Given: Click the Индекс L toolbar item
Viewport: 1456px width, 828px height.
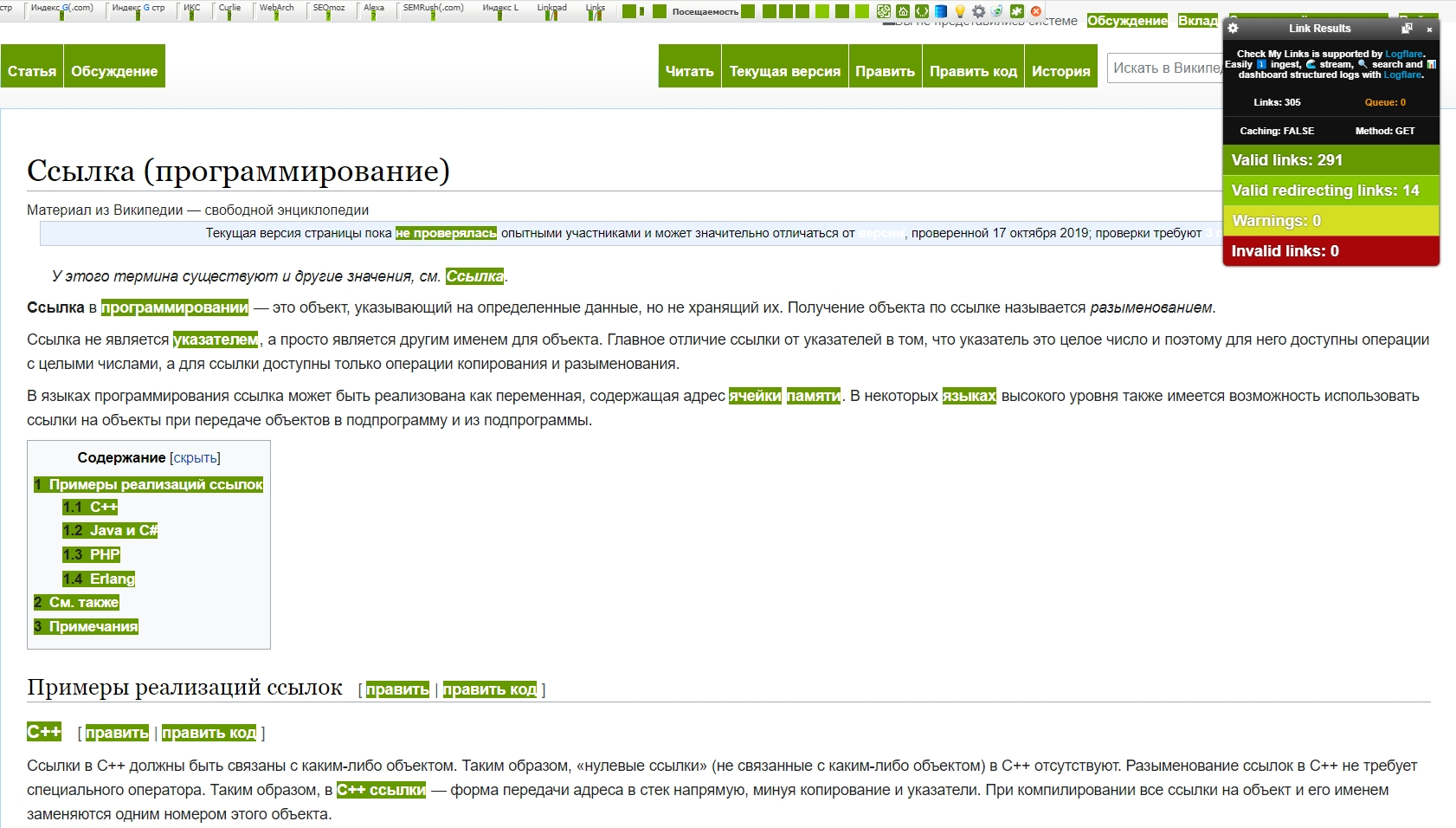Looking at the screenshot, I should [500, 10].
